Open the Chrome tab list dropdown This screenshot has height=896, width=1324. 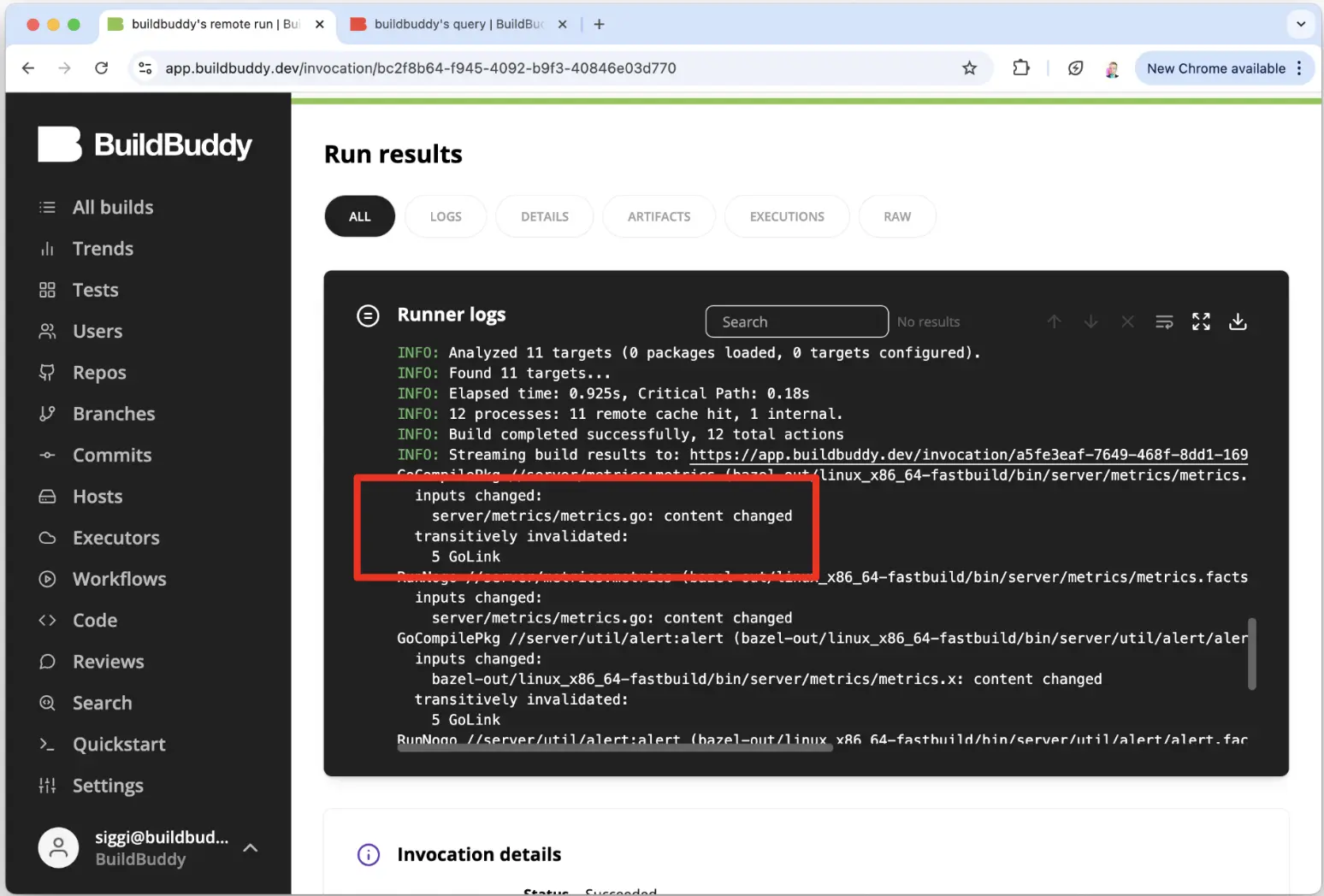click(1300, 24)
